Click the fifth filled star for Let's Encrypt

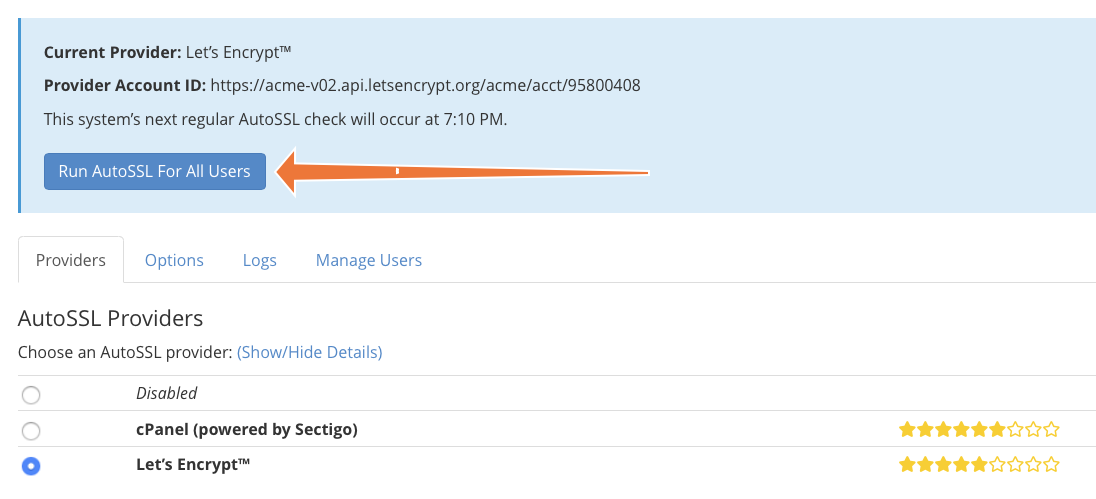click(980, 465)
